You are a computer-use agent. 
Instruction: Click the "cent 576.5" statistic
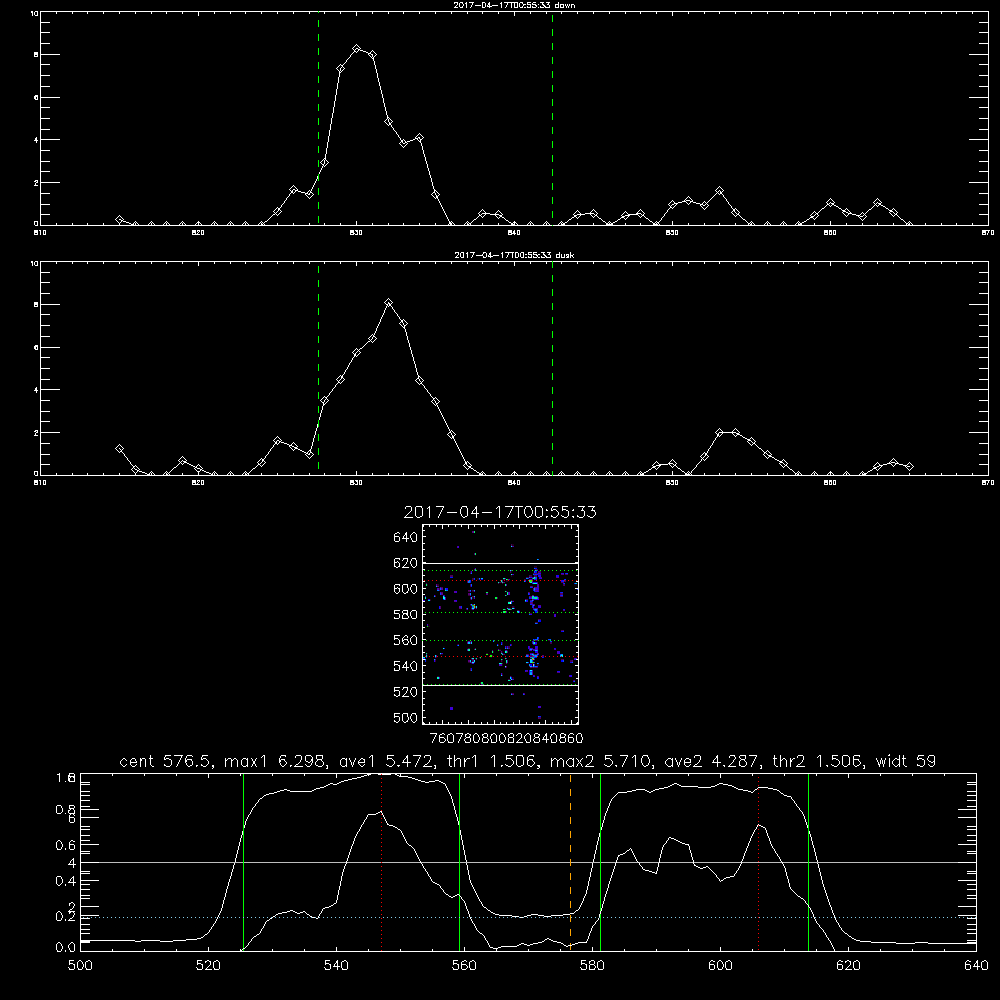tap(166, 761)
